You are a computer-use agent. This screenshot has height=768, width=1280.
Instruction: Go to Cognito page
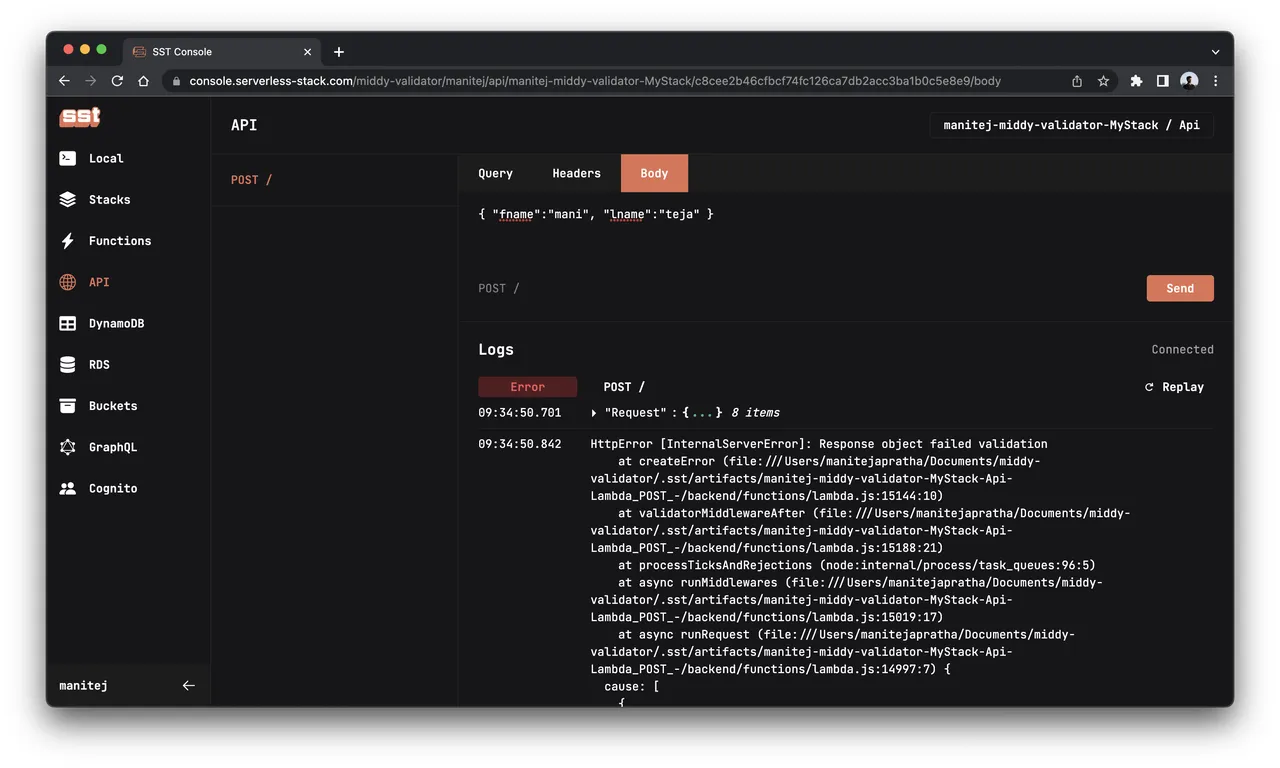point(113,488)
